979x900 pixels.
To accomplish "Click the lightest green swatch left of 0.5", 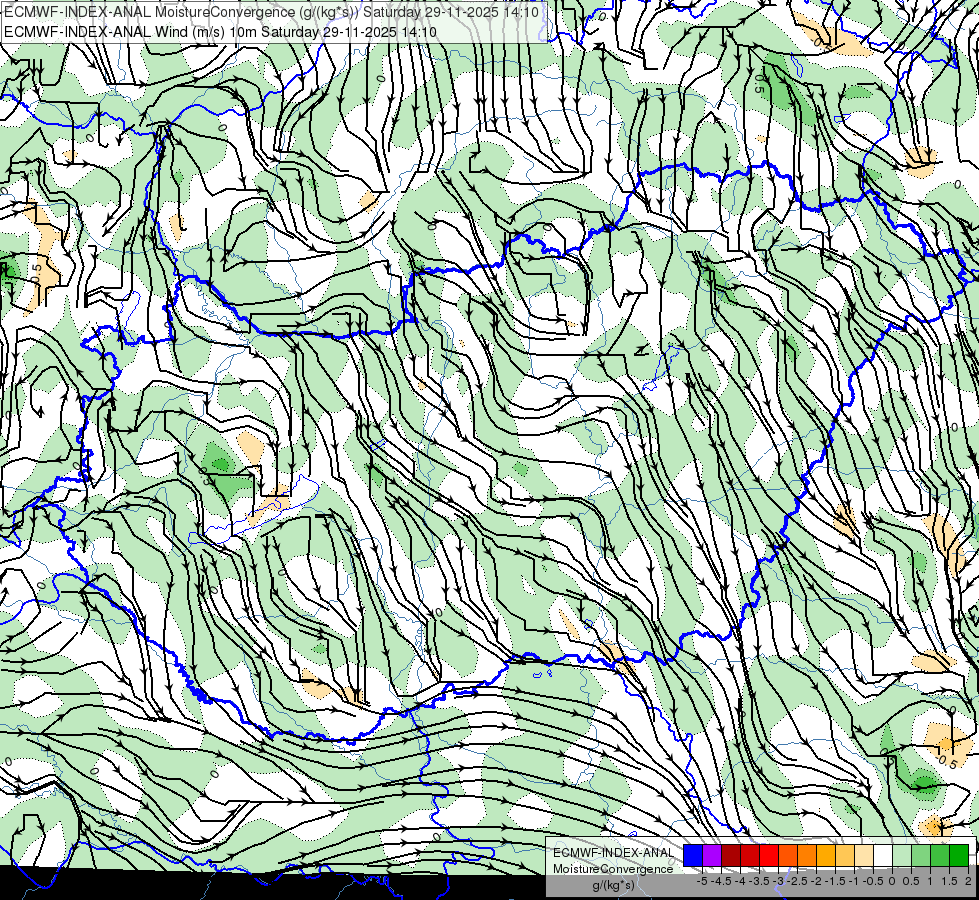I will (x=902, y=856).
